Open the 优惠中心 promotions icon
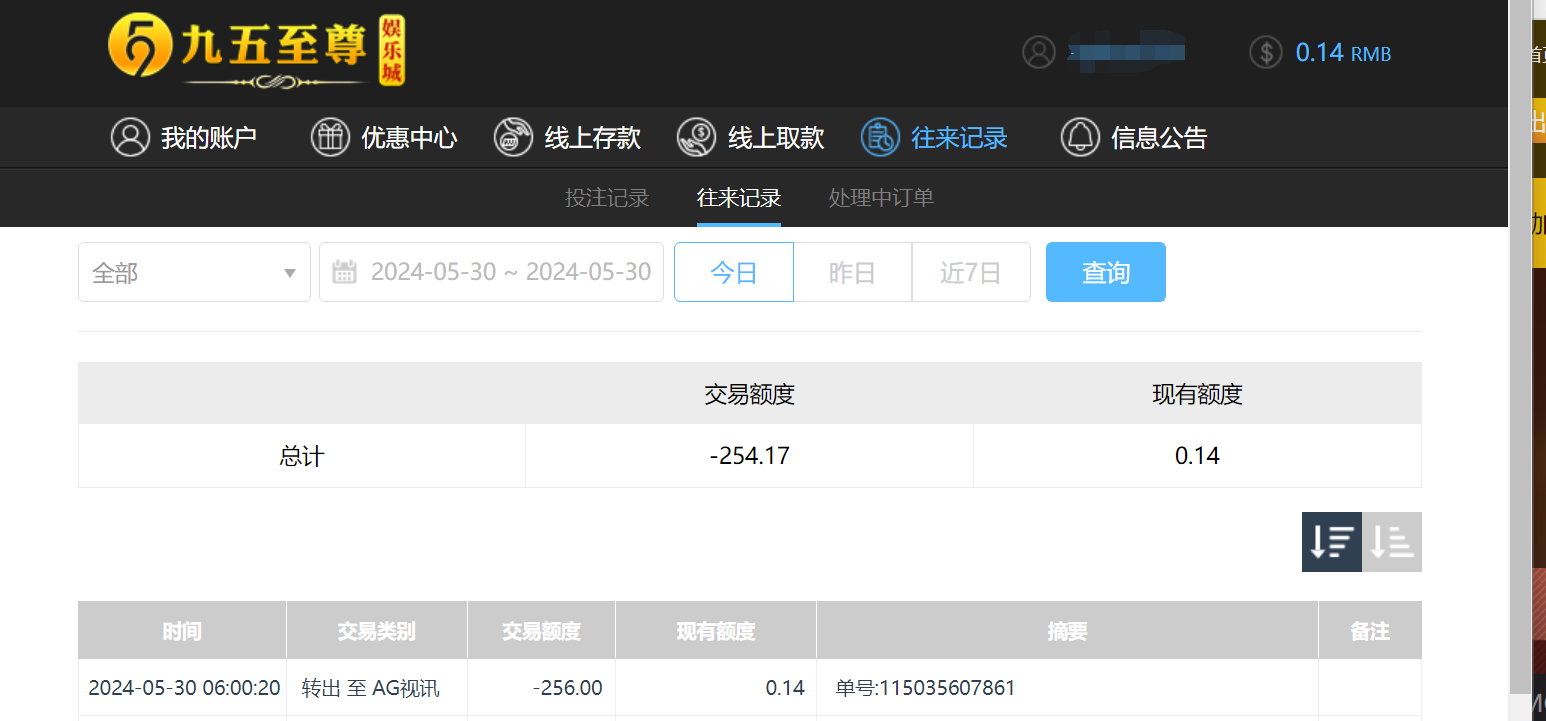Viewport: 1546px width, 721px height. coord(330,137)
